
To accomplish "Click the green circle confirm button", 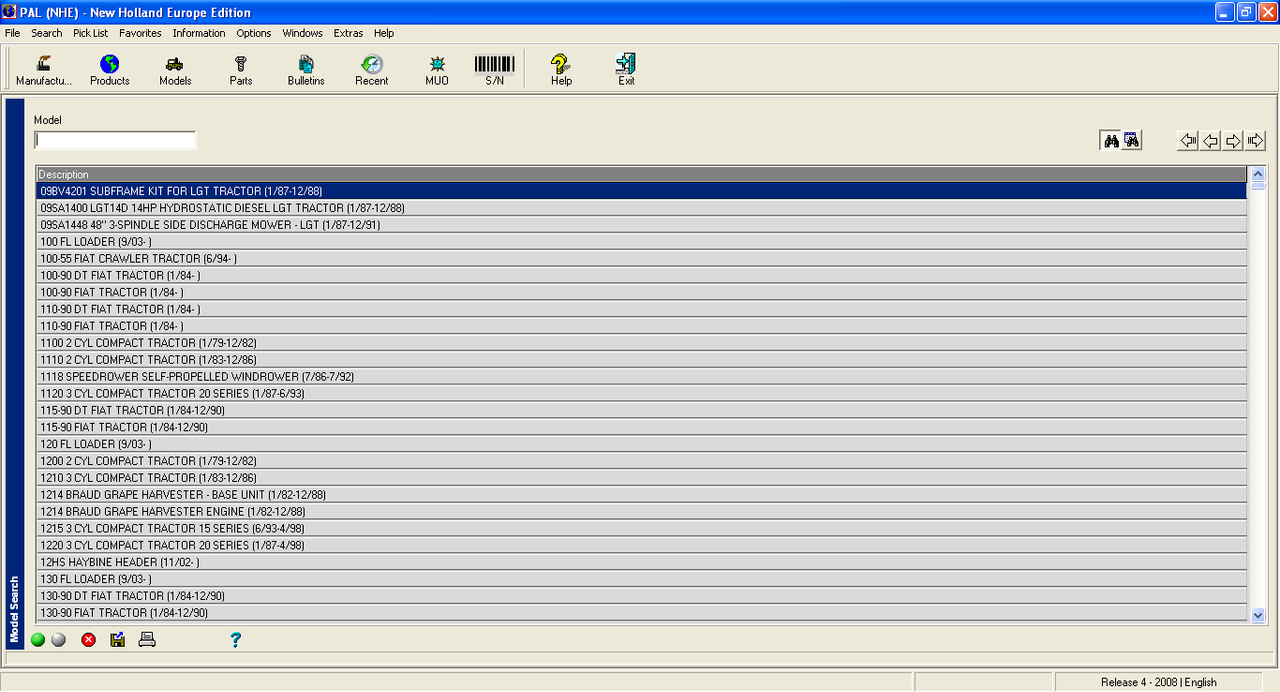I will pos(38,640).
